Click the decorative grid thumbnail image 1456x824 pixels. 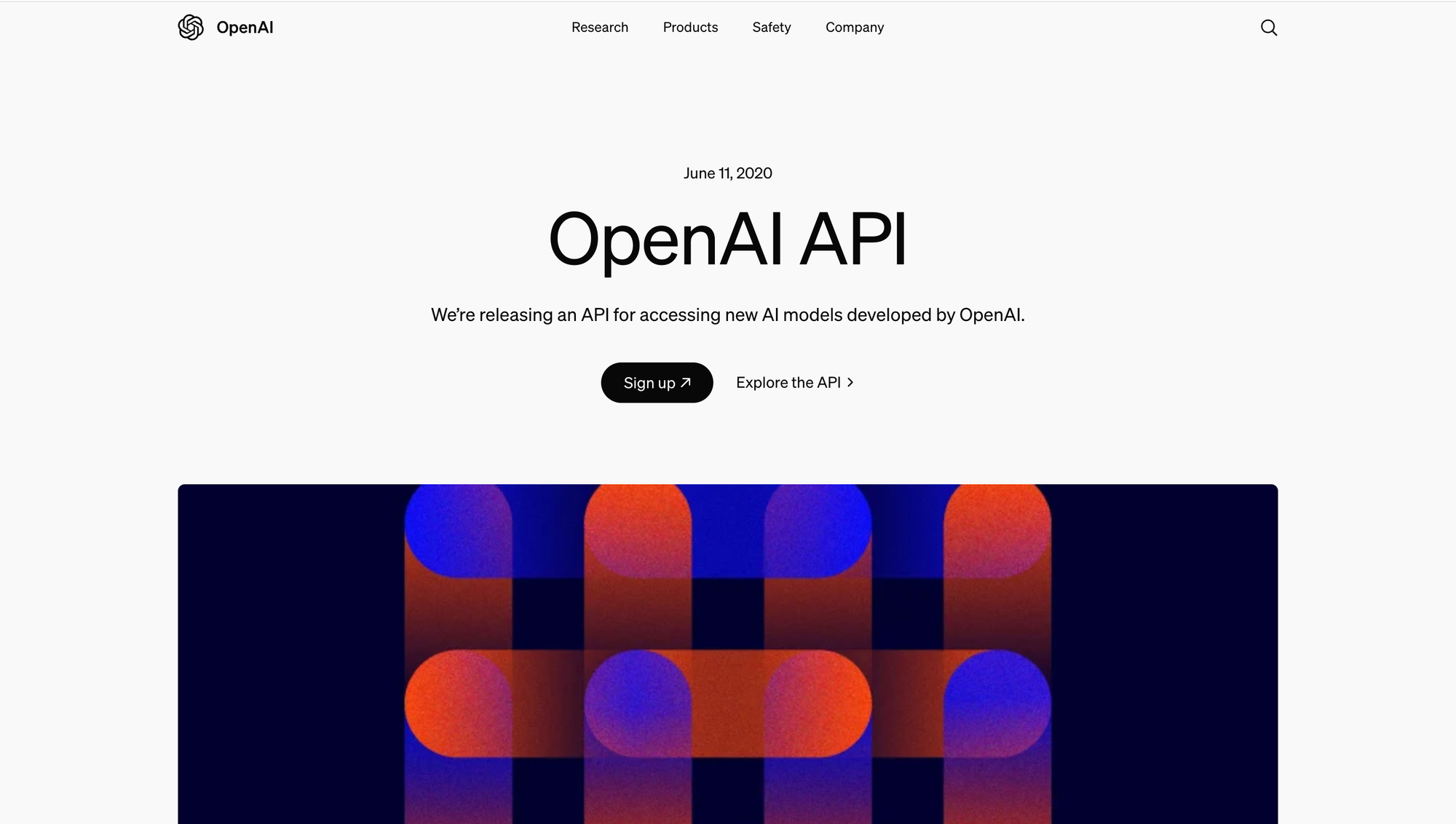pyautogui.click(x=728, y=654)
